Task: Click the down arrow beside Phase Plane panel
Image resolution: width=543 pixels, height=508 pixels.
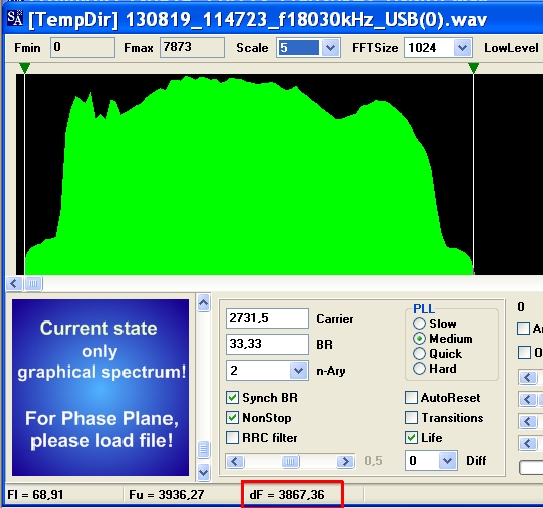Action: 204,472
